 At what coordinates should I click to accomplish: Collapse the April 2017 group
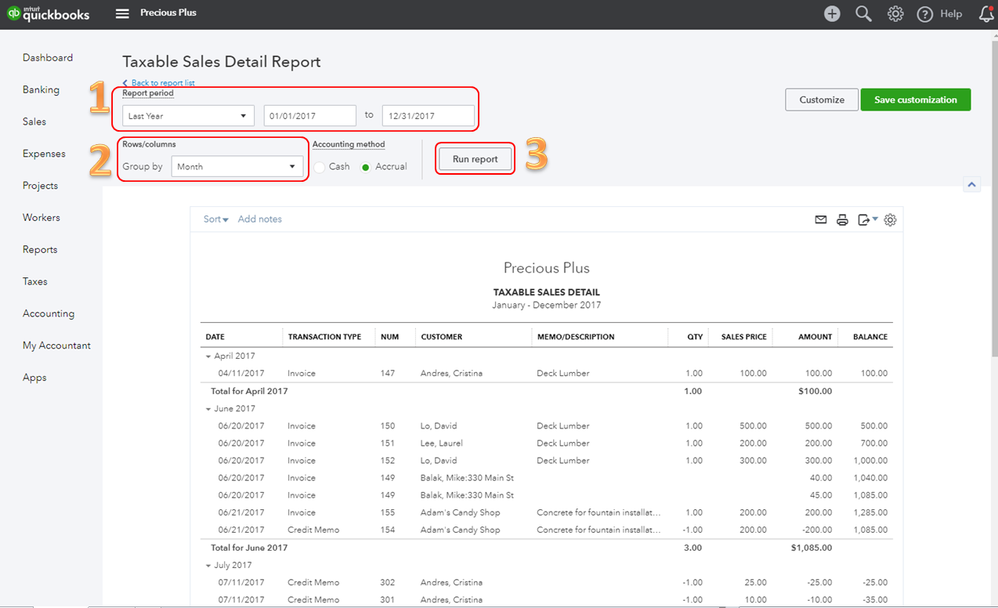click(x=209, y=356)
